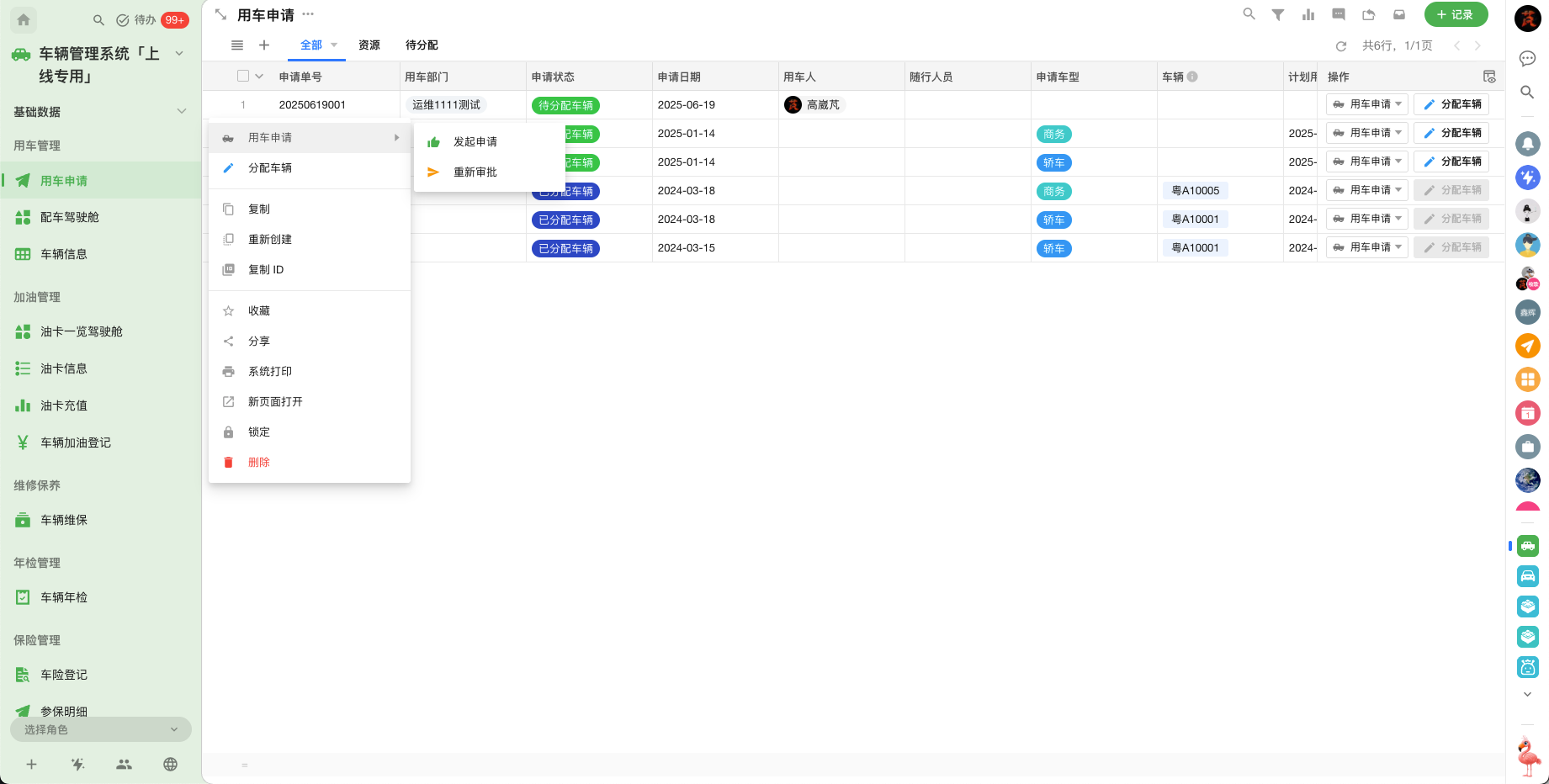This screenshot has height=784, width=1549.
Task: Expand the 车辆管理系统 app title dropdown
Action: pyautogui.click(x=179, y=53)
